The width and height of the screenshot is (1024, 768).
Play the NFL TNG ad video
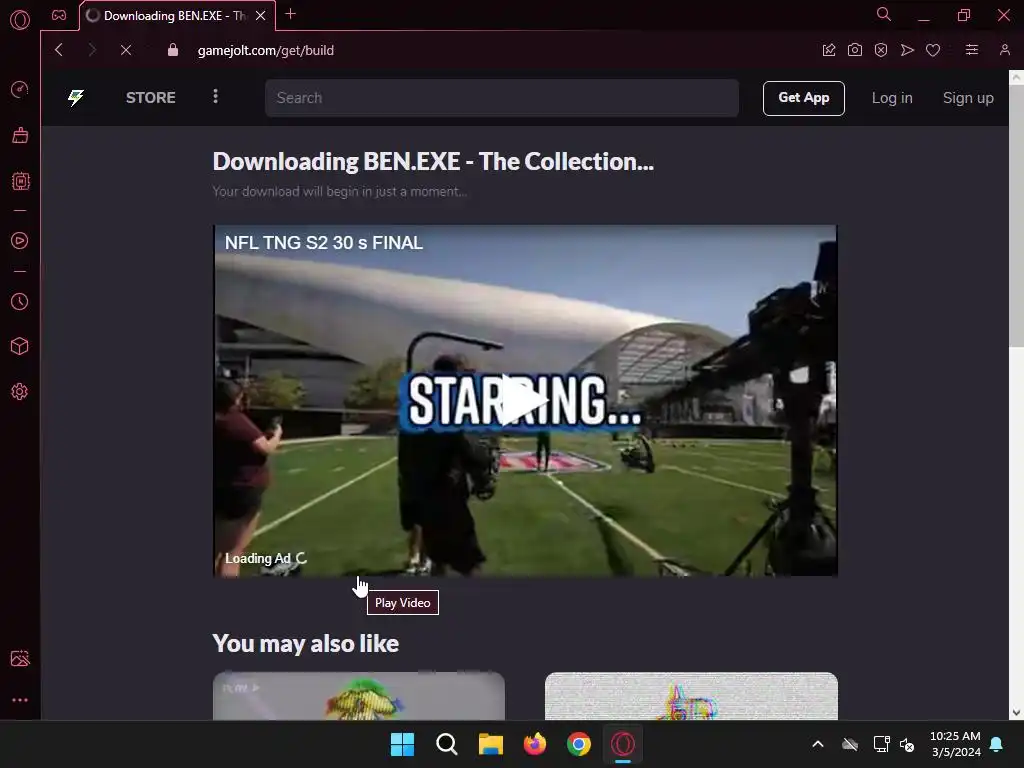(525, 400)
